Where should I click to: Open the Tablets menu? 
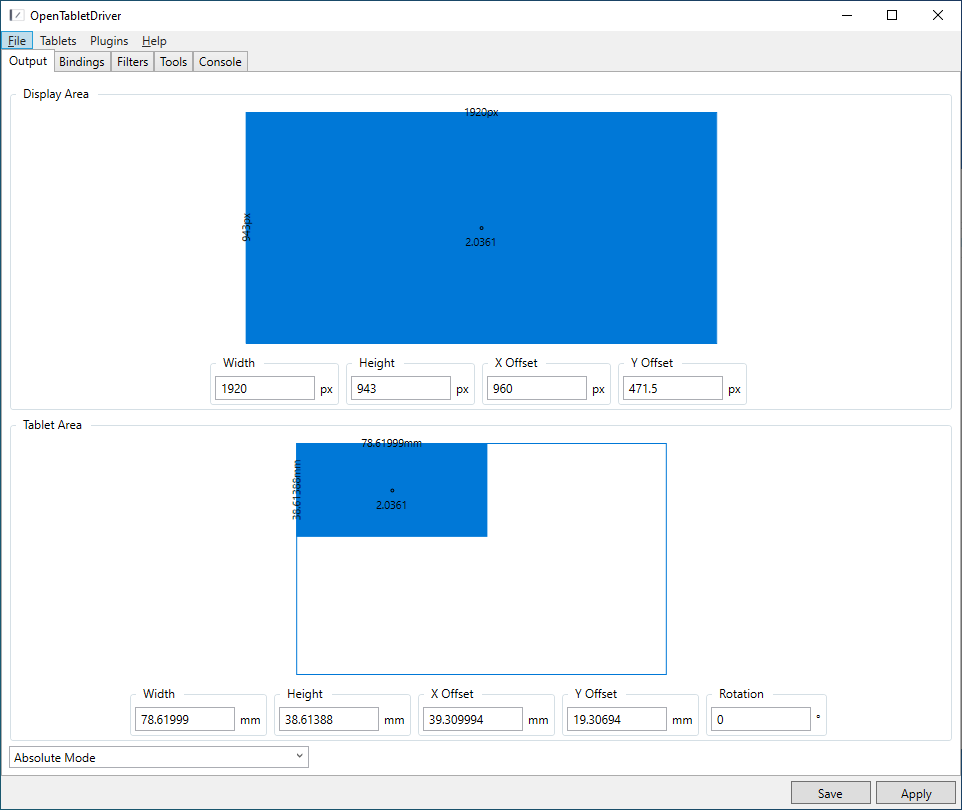click(x=58, y=40)
